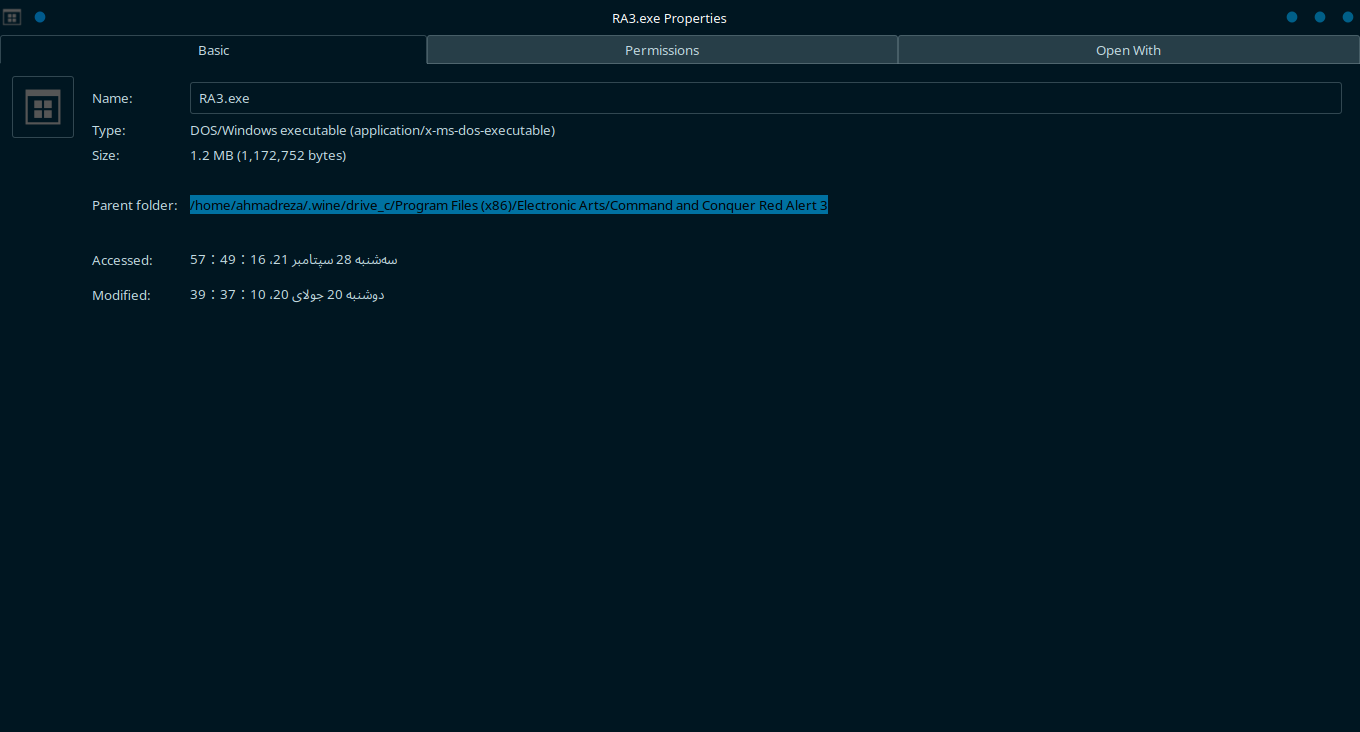
Task: Click the "Size:" label
Action: pos(106,155)
